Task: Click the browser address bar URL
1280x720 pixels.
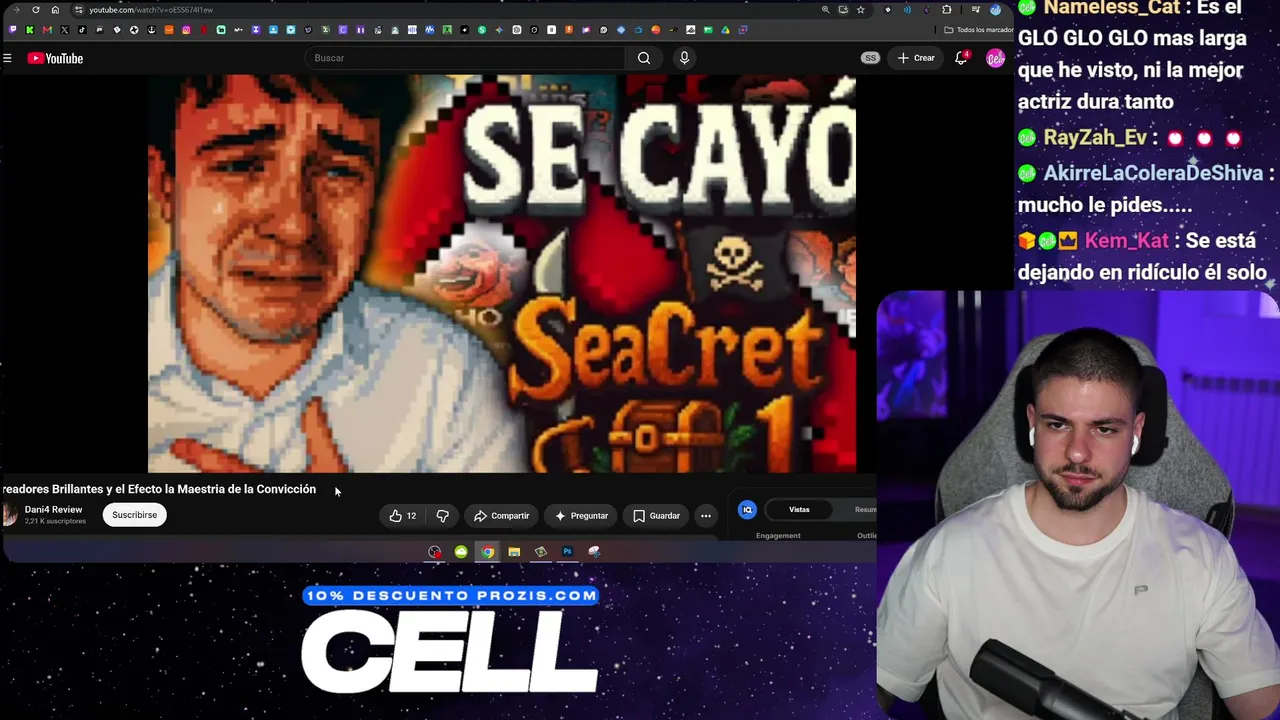Action: click(x=151, y=10)
